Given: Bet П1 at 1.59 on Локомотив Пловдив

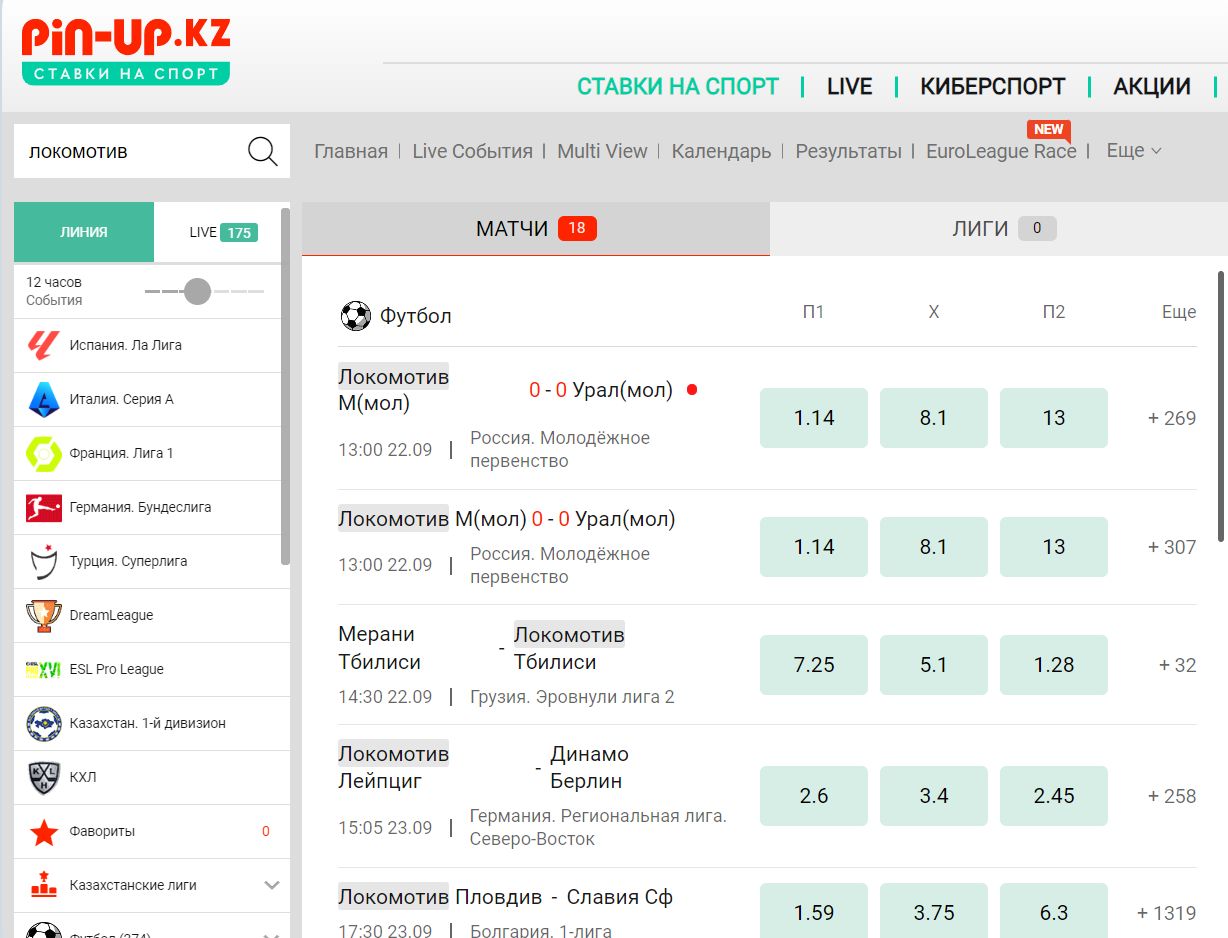Looking at the screenshot, I should tap(814, 911).
